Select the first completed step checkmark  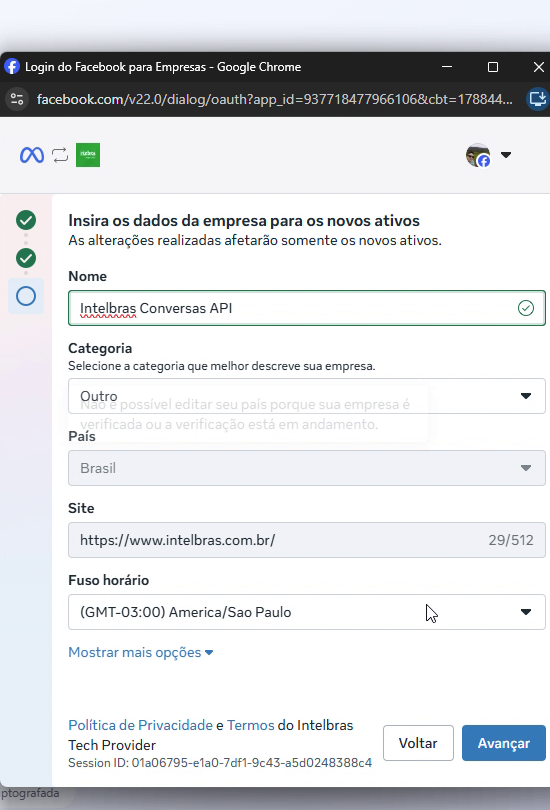click(x=26, y=220)
